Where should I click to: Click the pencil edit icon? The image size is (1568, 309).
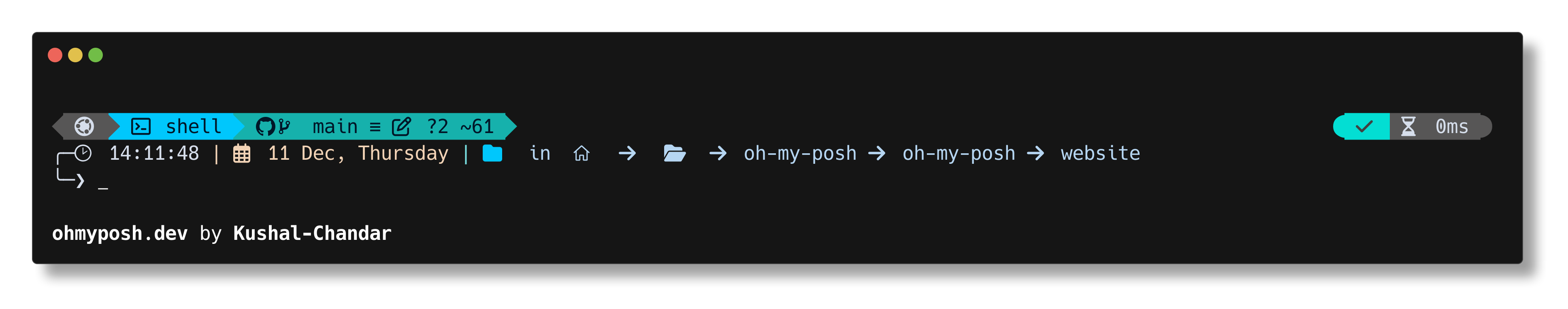[x=401, y=127]
